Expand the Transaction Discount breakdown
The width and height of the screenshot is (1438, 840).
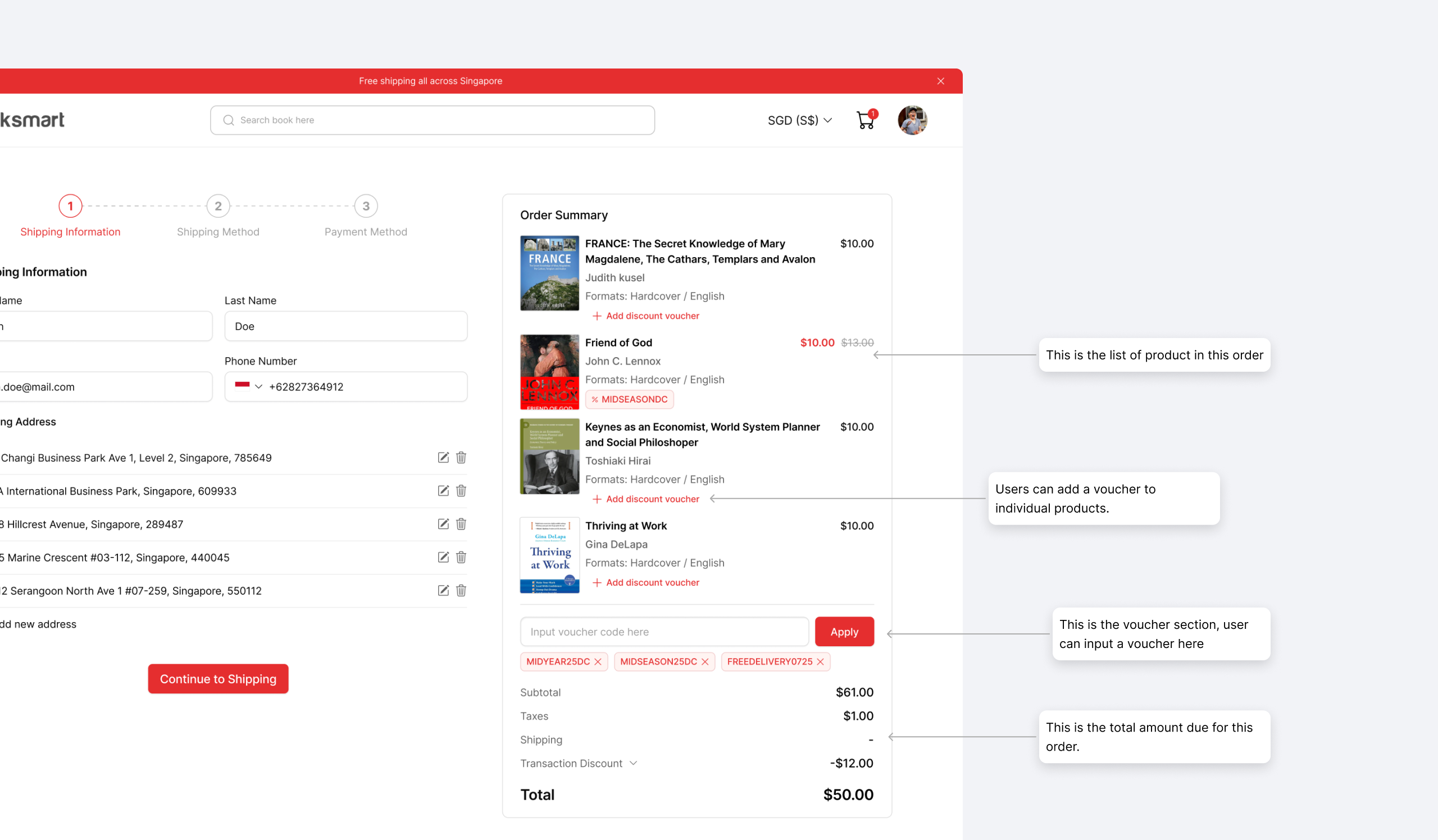[x=633, y=763]
